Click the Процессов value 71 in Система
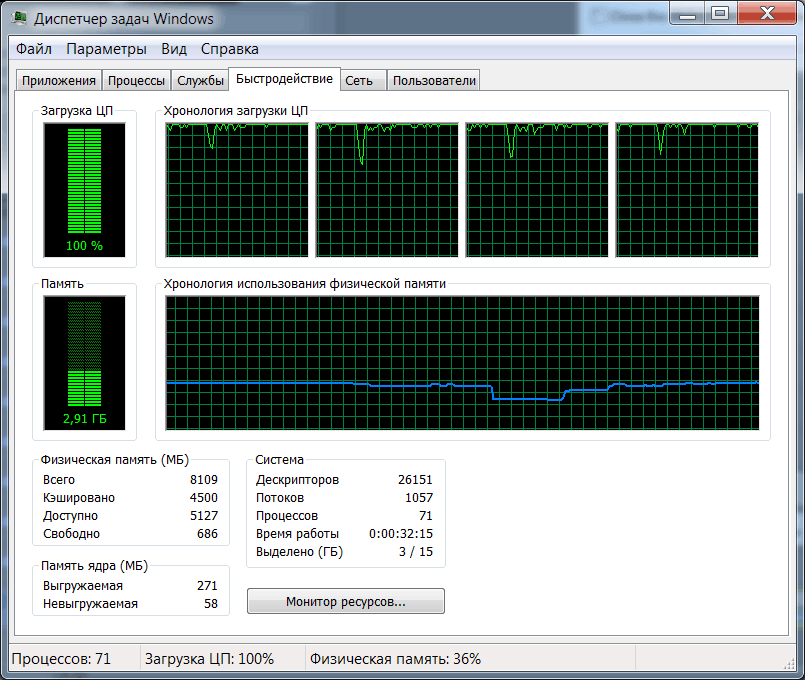The height and width of the screenshot is (680, 805). tap(426, 516)
